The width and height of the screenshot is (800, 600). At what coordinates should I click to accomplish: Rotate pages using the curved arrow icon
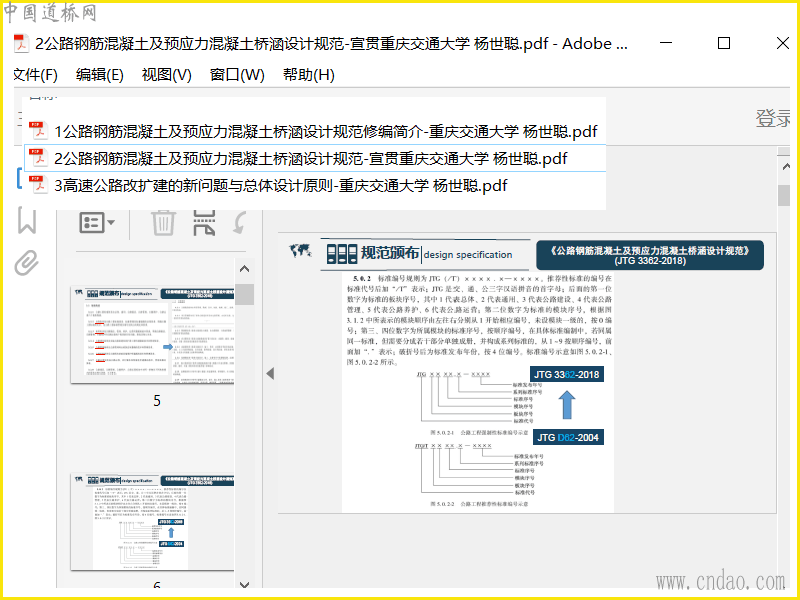(240, 223)
